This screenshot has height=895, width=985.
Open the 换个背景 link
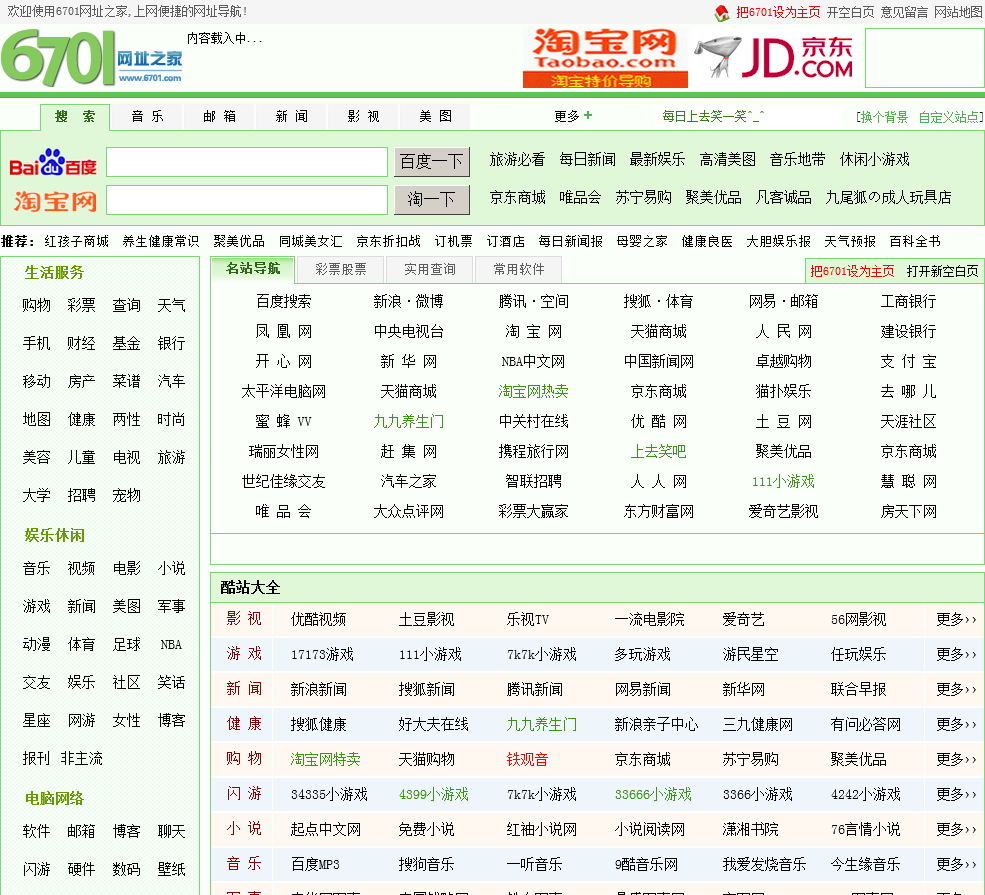coord(884,117)
